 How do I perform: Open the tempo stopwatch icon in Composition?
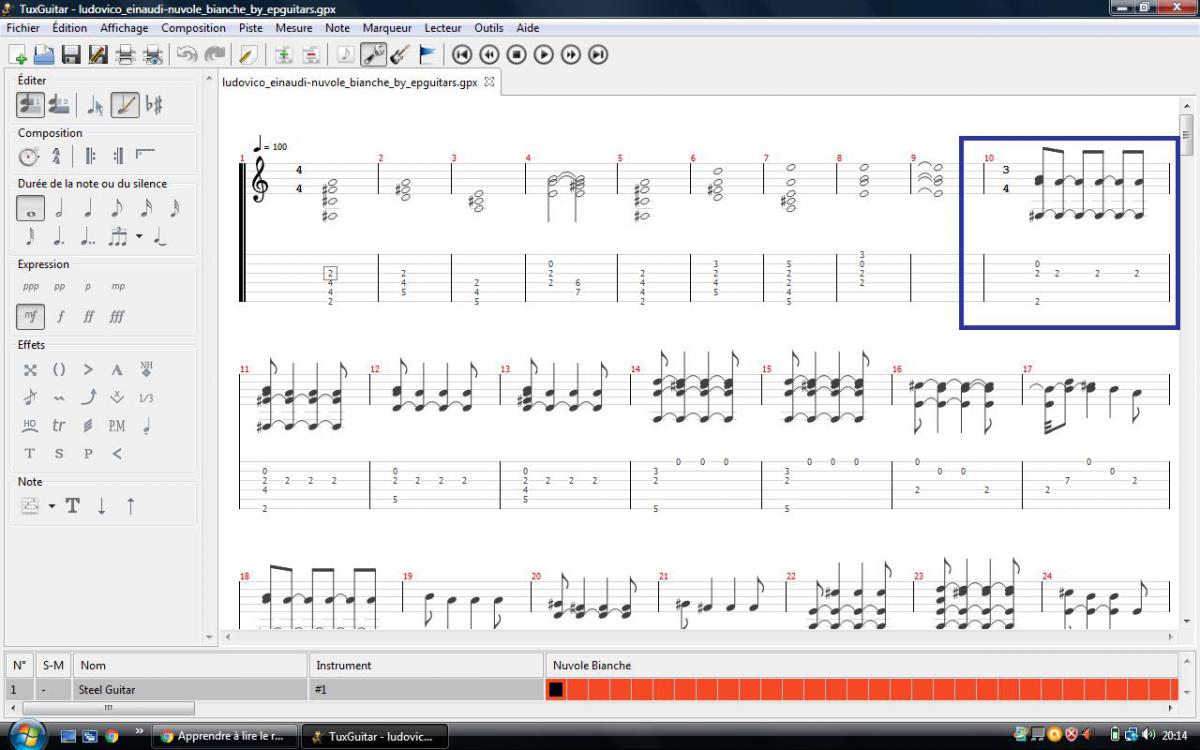pos(29,156)
